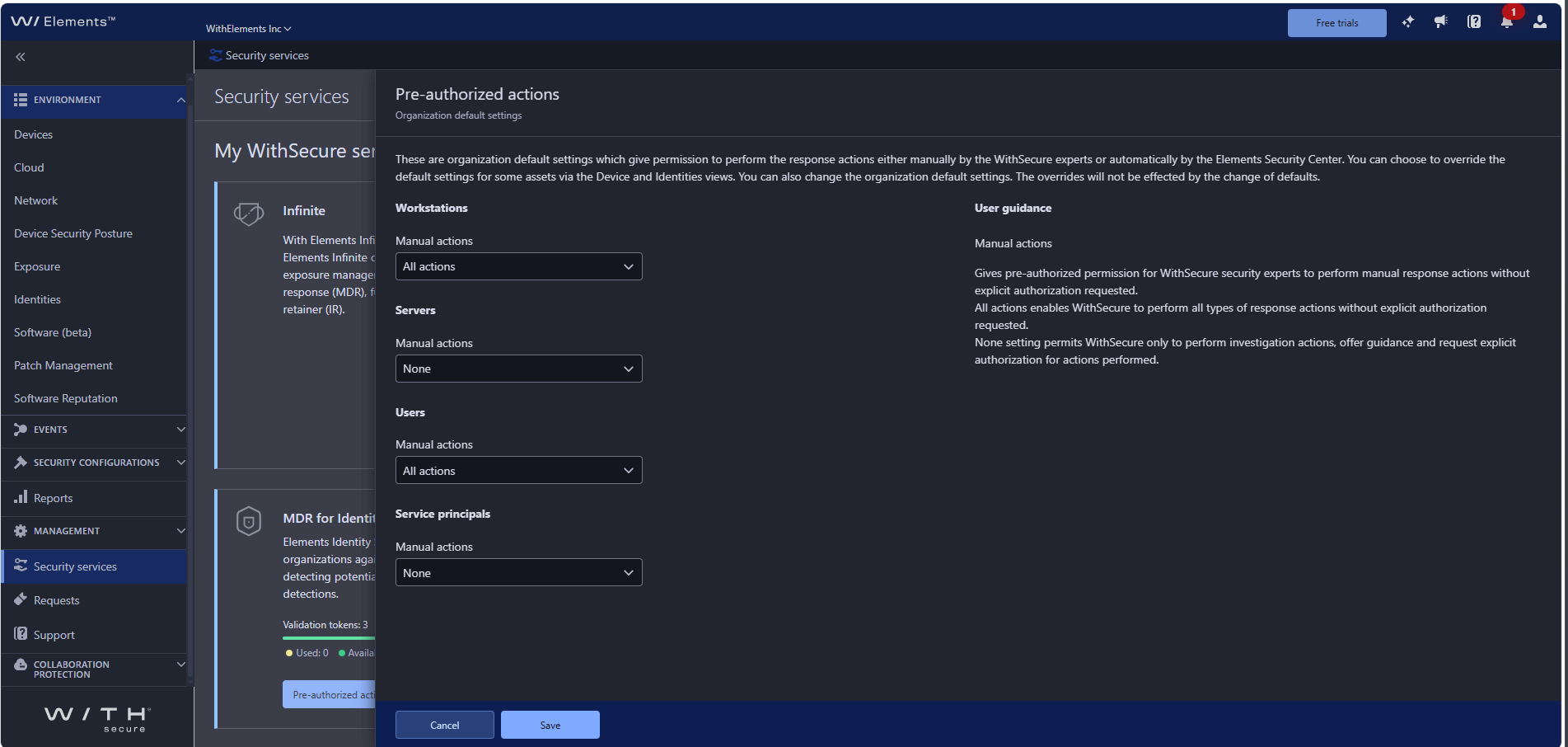Screen dimensions: 1568x747
Task: Expand the Collaboration Protection chevron
Action: [181, 665]
